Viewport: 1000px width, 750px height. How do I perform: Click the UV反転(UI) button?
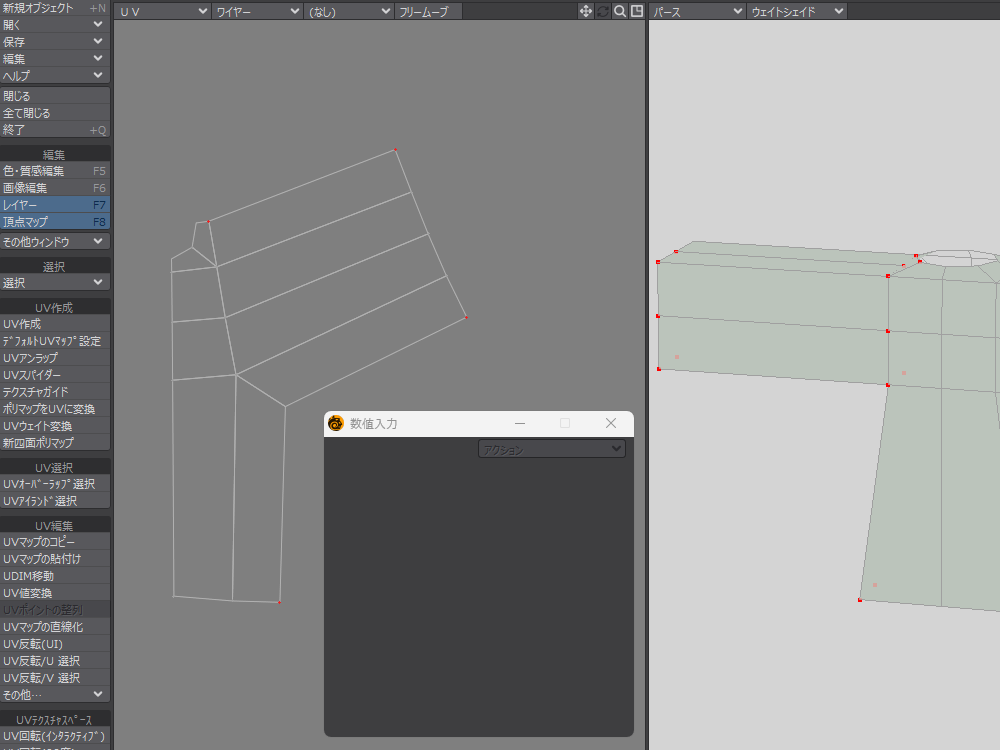[x=55, y=644]
